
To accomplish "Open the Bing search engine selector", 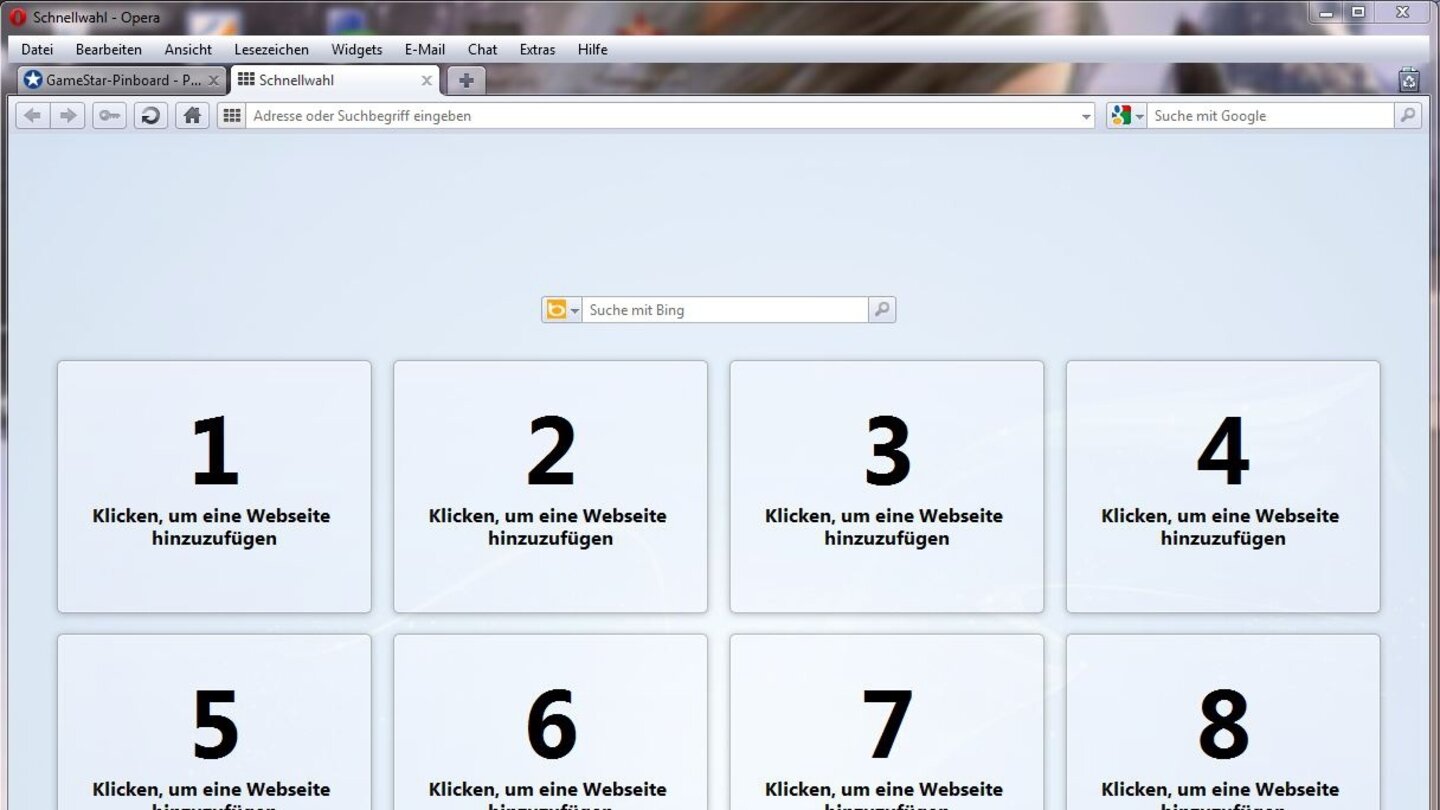I will pyautogui.click(x=562, y=310).
